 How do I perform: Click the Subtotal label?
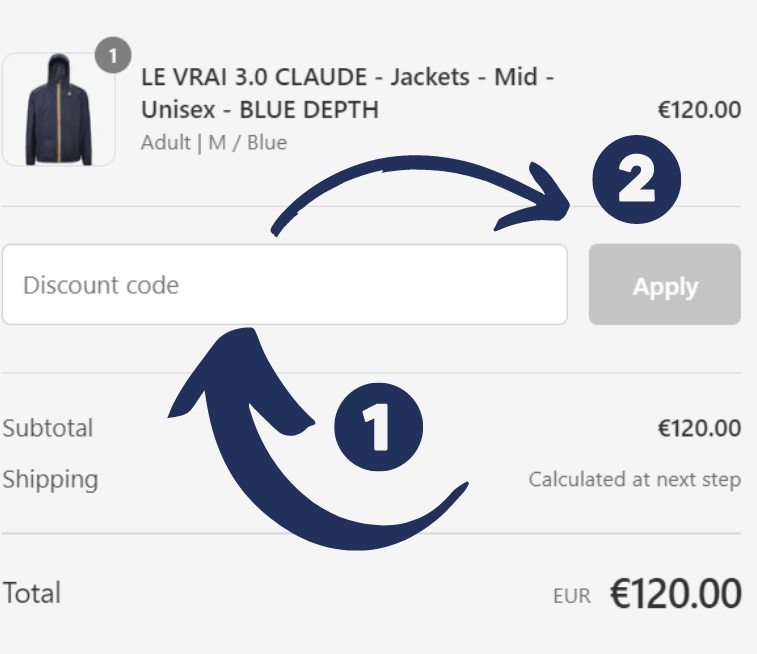tap(48, 428)
